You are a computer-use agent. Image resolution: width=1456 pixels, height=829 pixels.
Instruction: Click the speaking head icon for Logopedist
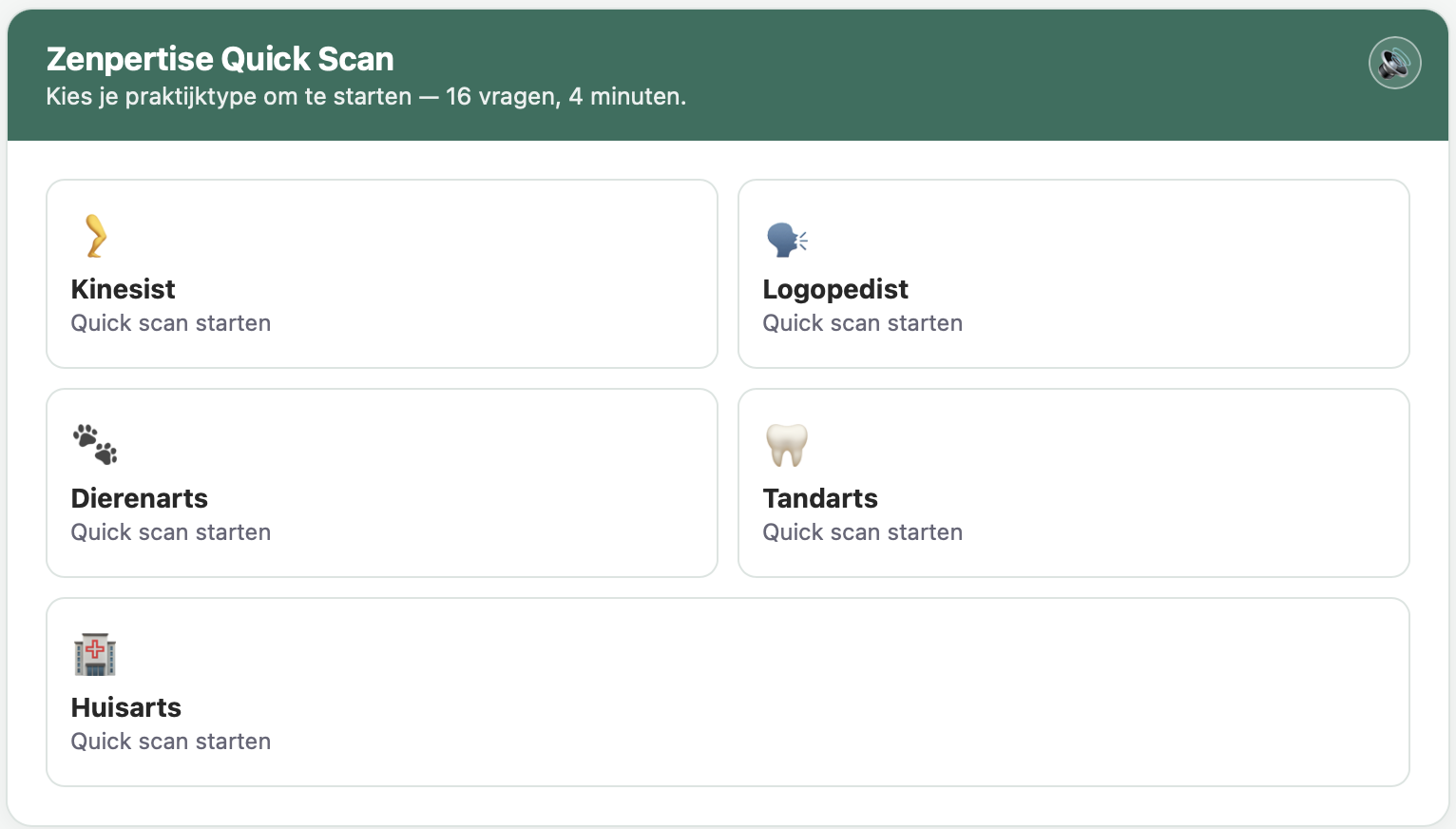[787, 240]
